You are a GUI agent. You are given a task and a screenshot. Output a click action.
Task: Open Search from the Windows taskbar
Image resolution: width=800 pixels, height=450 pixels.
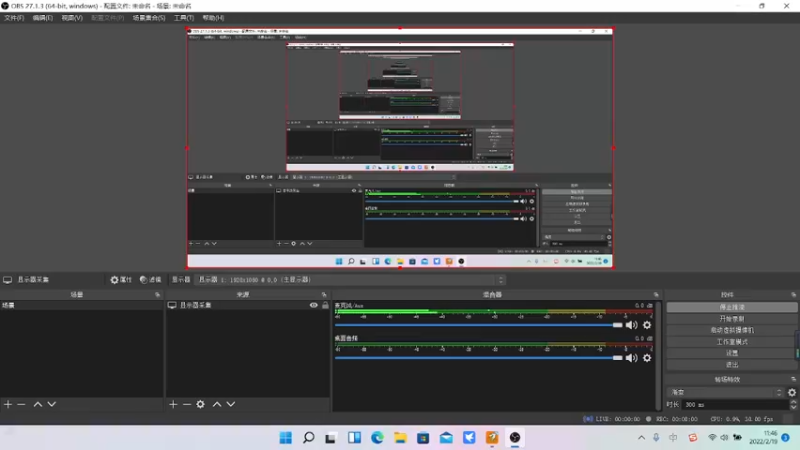309,437
